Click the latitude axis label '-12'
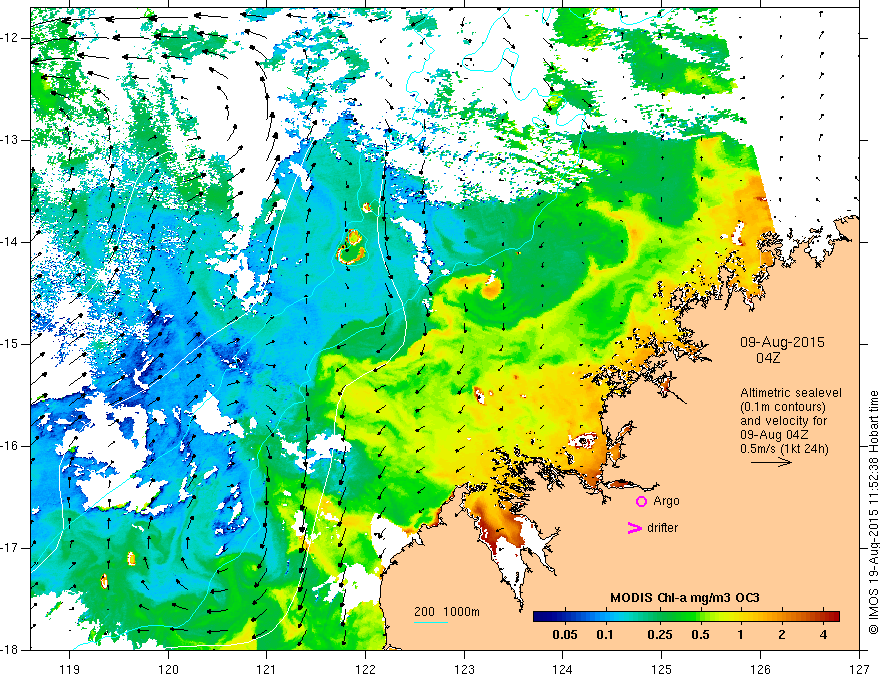This screenshot has height=680, width=880. tap(10, 38)
